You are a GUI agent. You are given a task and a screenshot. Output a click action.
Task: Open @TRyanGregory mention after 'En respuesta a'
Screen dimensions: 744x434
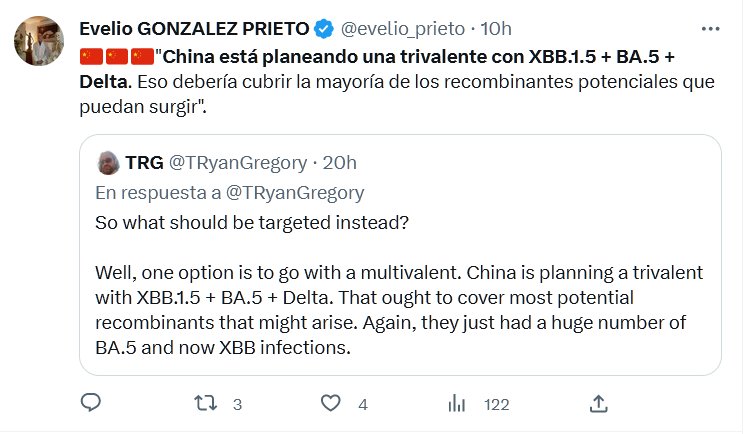(x=298, y=192)
